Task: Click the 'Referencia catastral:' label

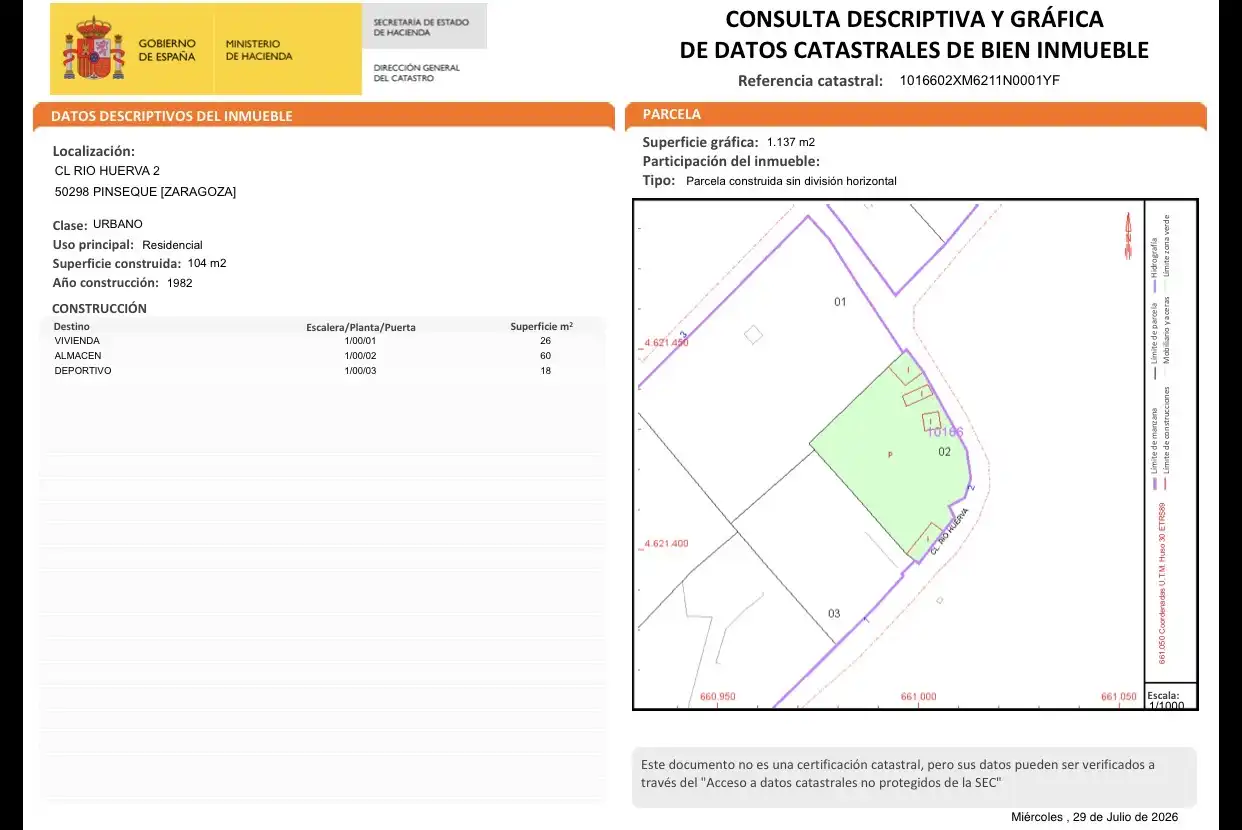Action: tap(810, 81)
